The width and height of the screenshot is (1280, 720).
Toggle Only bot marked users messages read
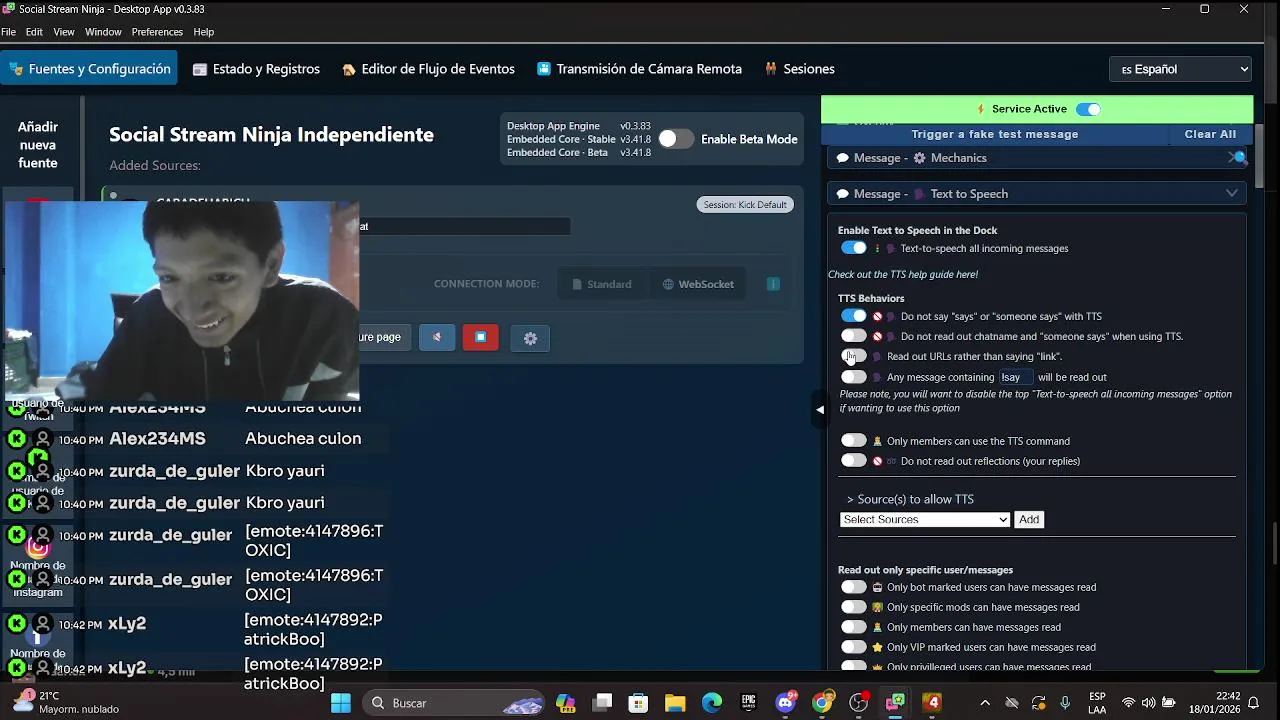coord(854,587)
